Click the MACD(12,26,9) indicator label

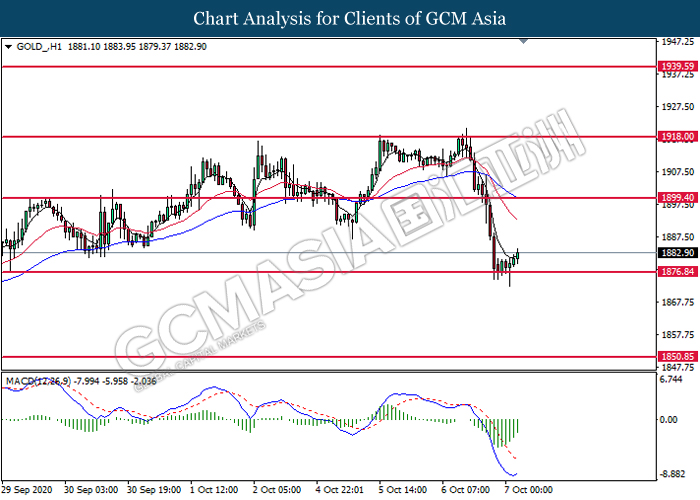(38, 381)
